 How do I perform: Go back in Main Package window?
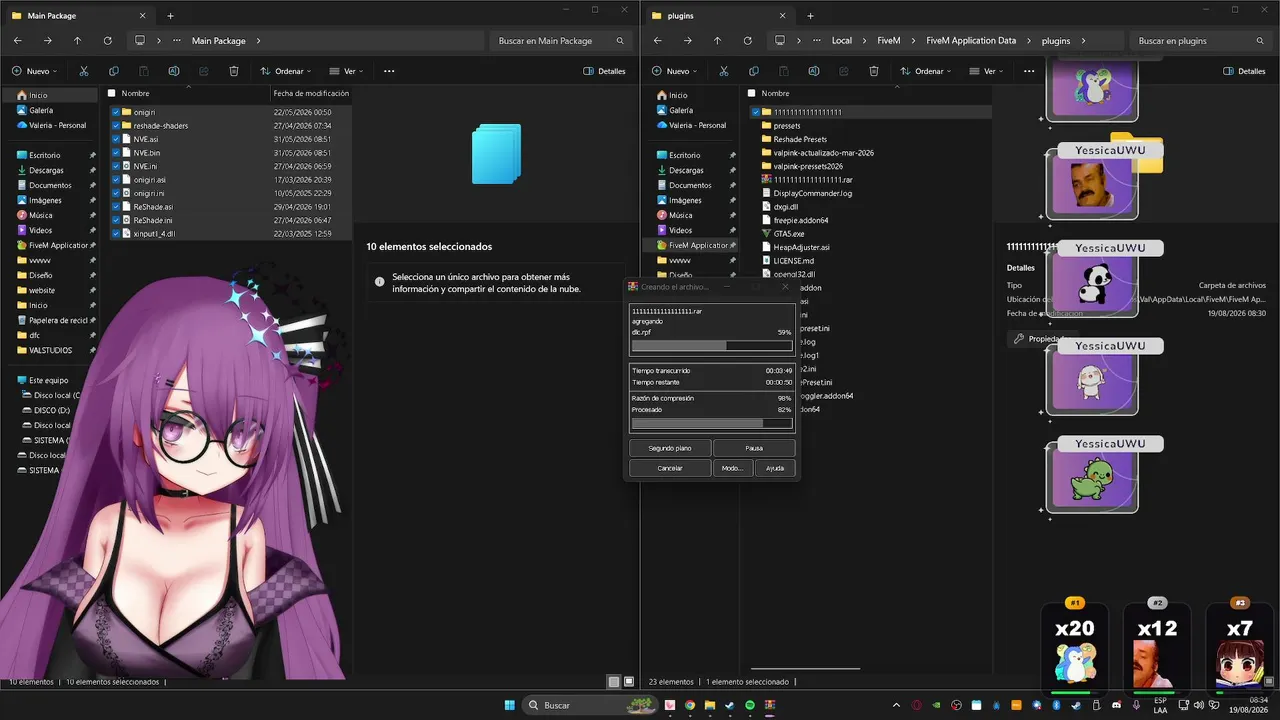click(18, 41)
